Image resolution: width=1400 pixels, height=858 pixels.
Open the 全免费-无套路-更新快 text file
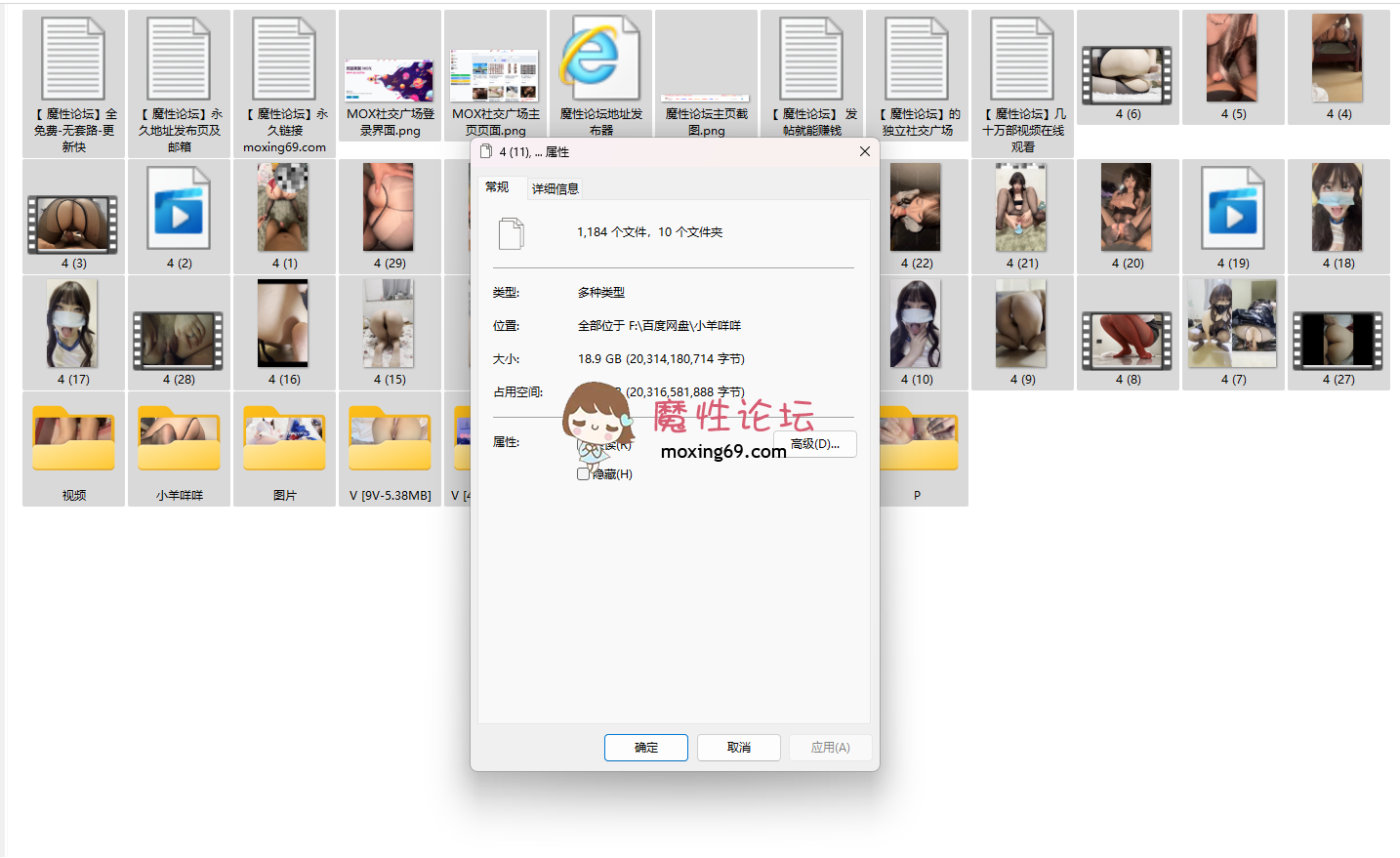tap(73, 61)
